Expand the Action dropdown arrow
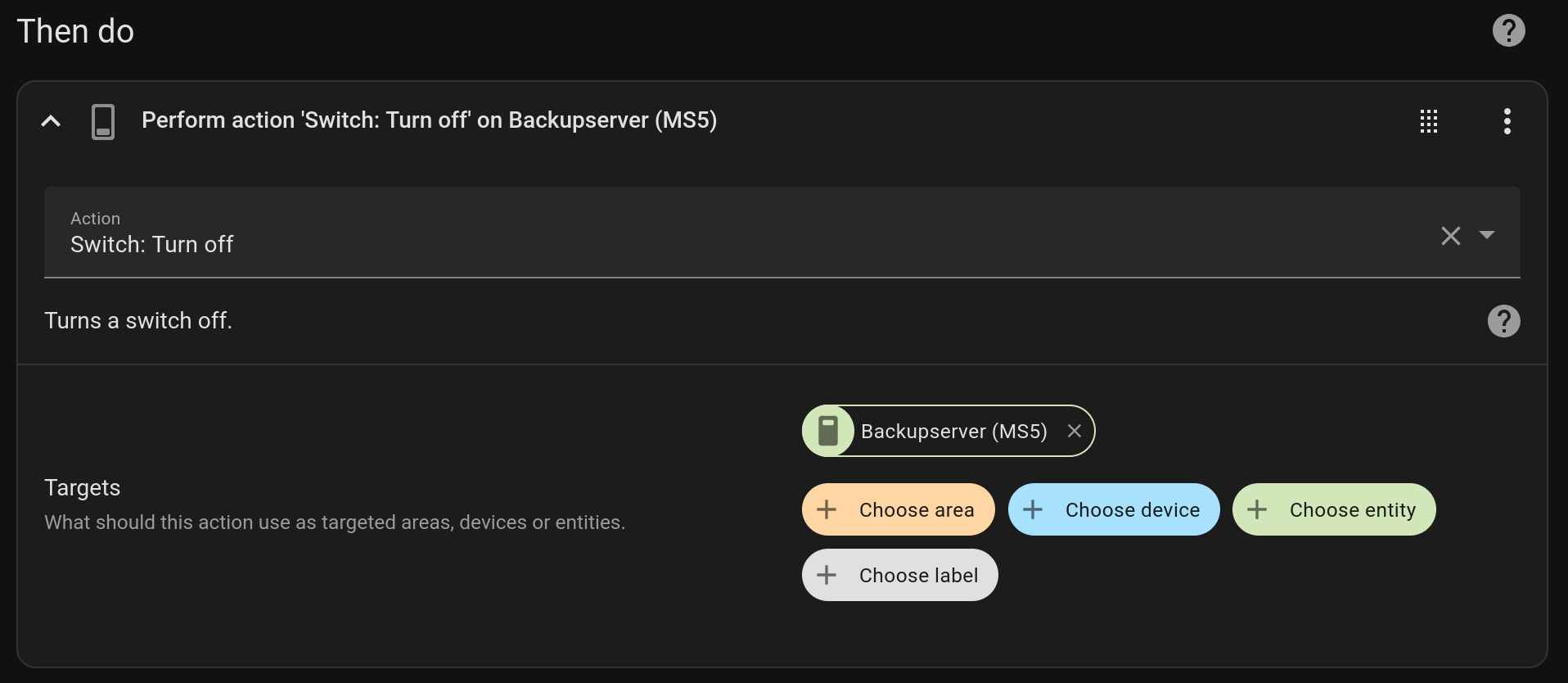1568x683 pixels. pyautogui.click(x=1487, y=235)
